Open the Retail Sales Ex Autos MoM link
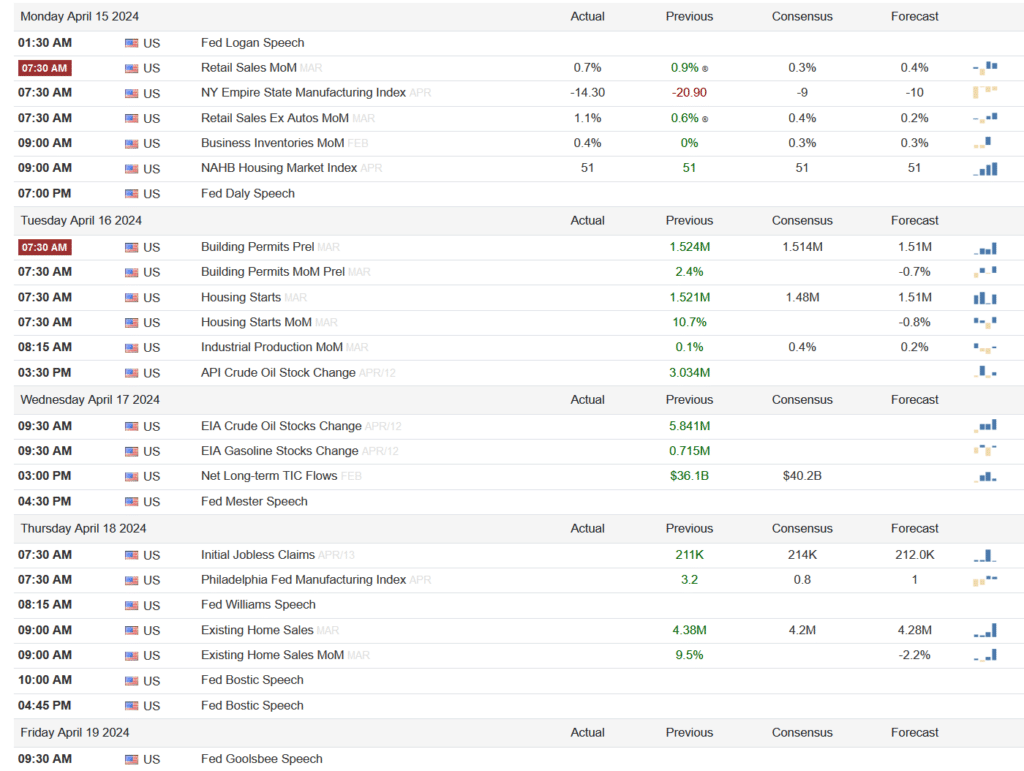The image size is (1024, 771). (275, 118)
